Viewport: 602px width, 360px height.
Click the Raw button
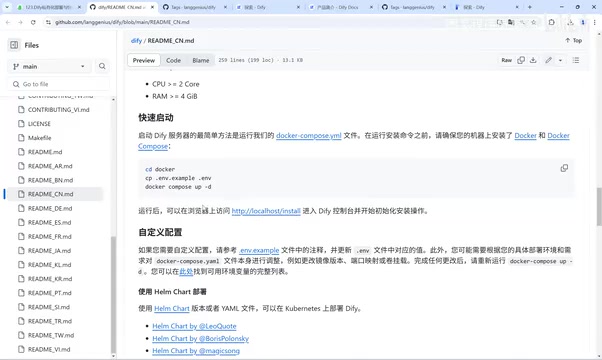[506, 60]
